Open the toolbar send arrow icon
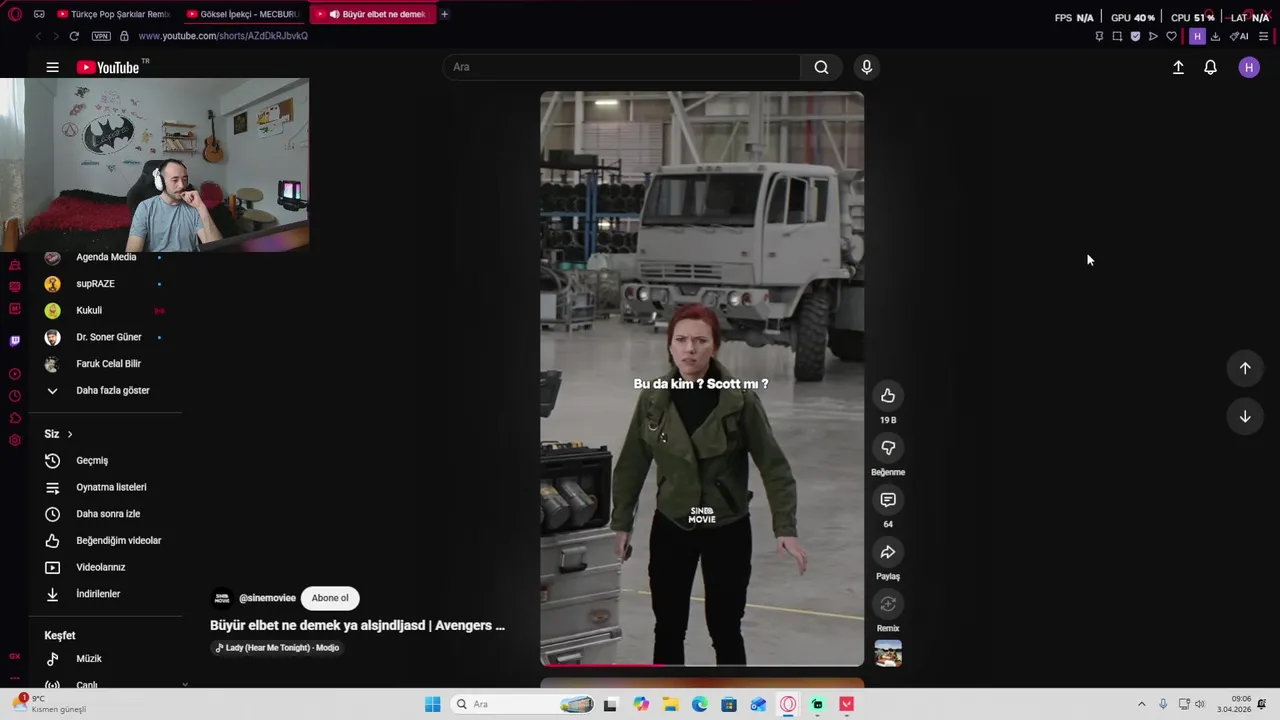Viewport: 1280px width, 720px height. coord(1153,36)
